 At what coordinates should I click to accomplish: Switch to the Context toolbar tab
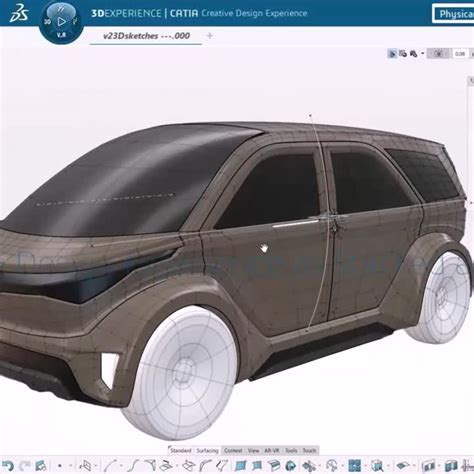(x=233, y=450)
